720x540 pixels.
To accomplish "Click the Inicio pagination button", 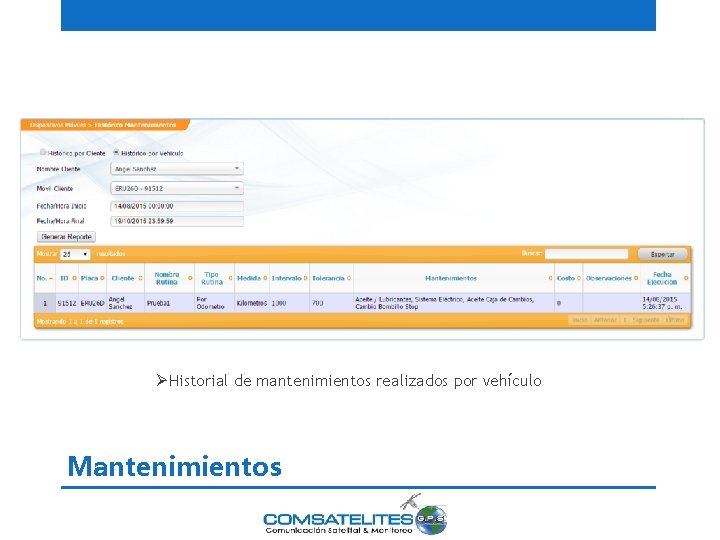I will (579, 320).
